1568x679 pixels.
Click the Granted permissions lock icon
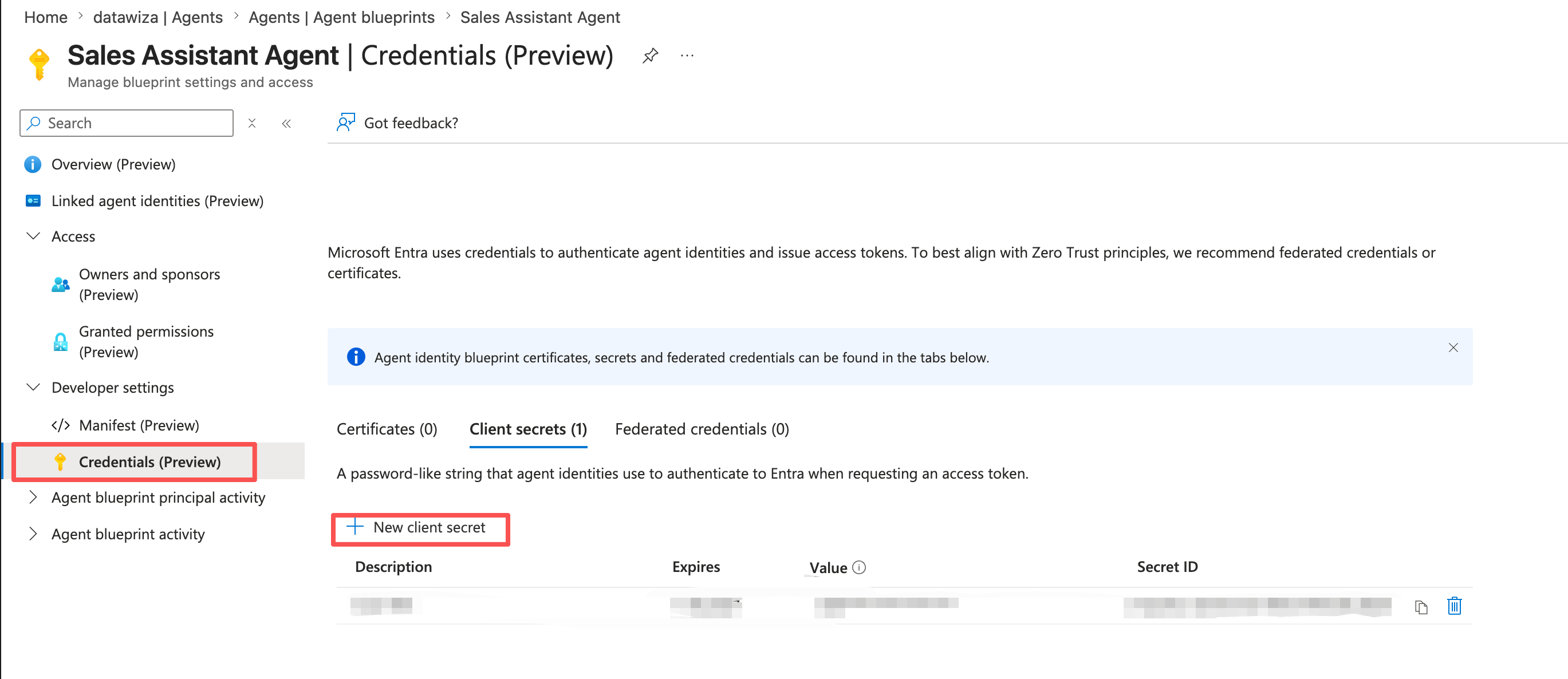point(60,342)
